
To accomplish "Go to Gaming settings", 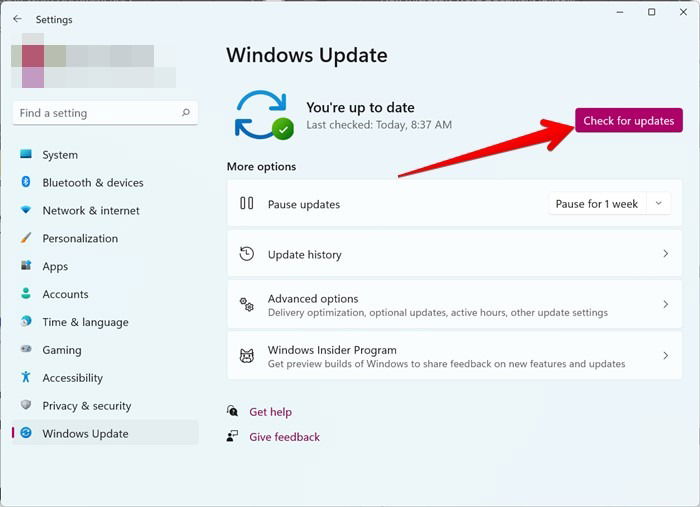I will click(105, 350).
